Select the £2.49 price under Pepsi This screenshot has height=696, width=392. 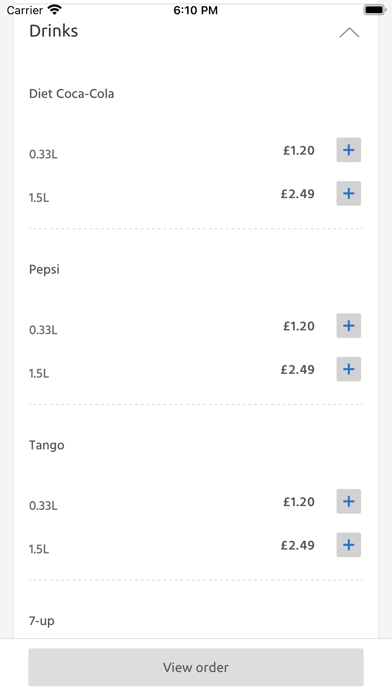coord(297,370)
